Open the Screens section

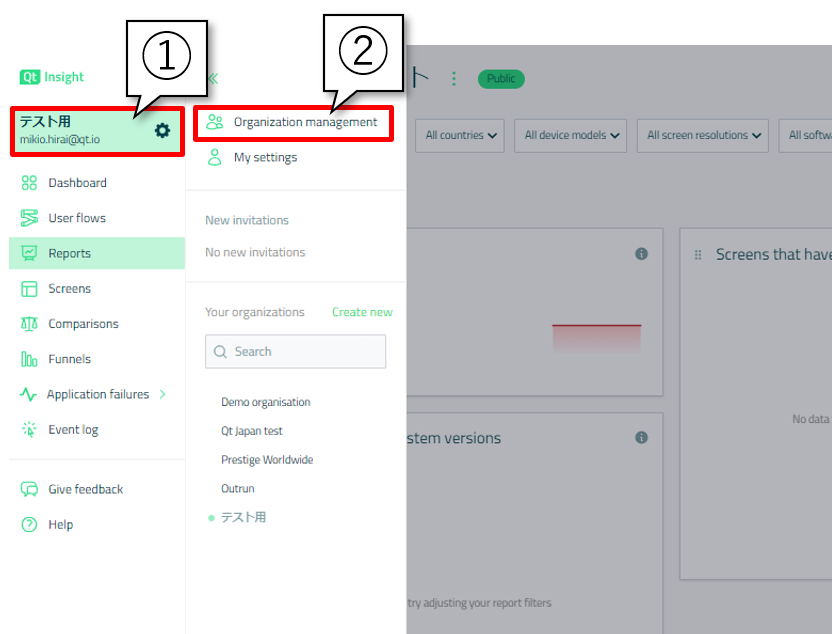69,289
